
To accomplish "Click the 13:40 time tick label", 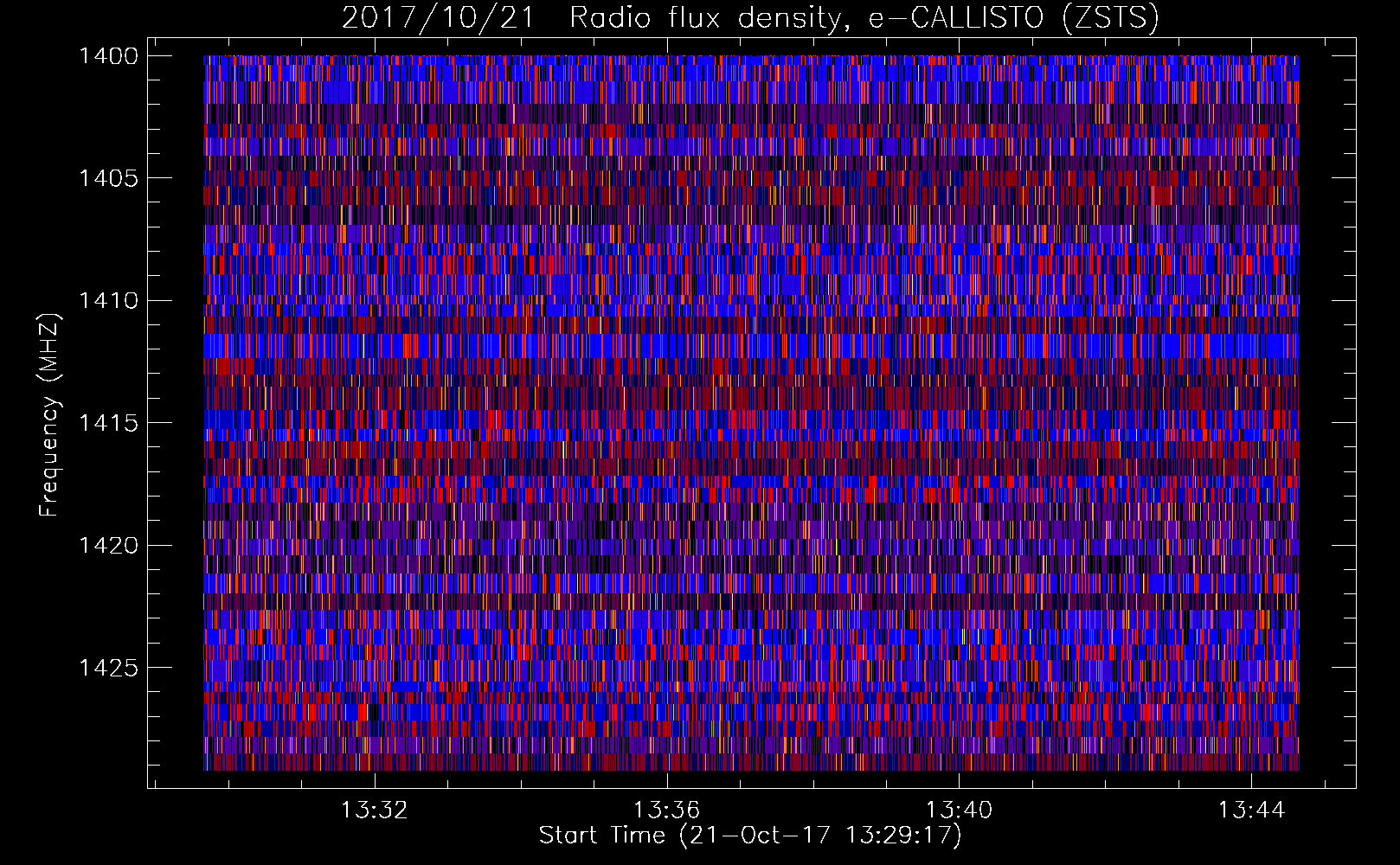I will [x=959, y=811].
